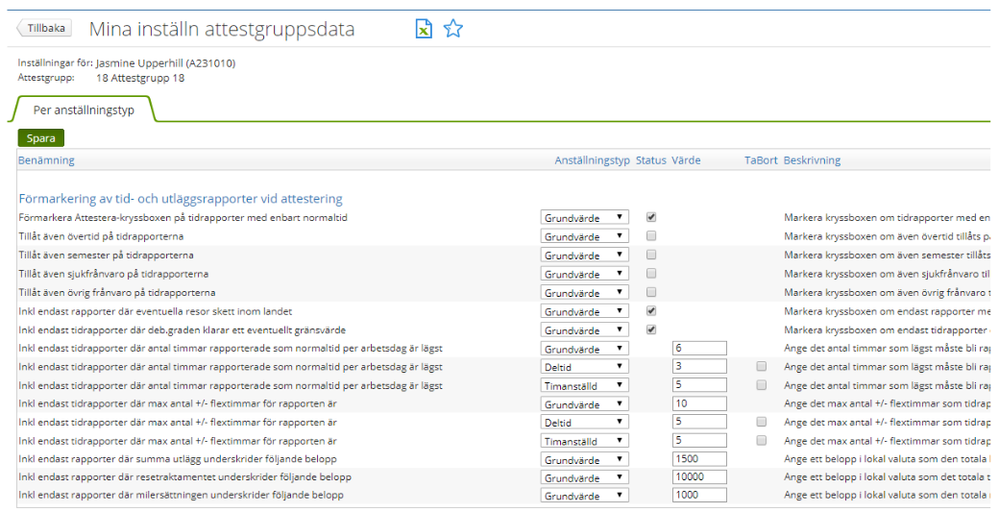Click the favorite star icon
This screenshot has height=512, width=999.
[453, 29]
